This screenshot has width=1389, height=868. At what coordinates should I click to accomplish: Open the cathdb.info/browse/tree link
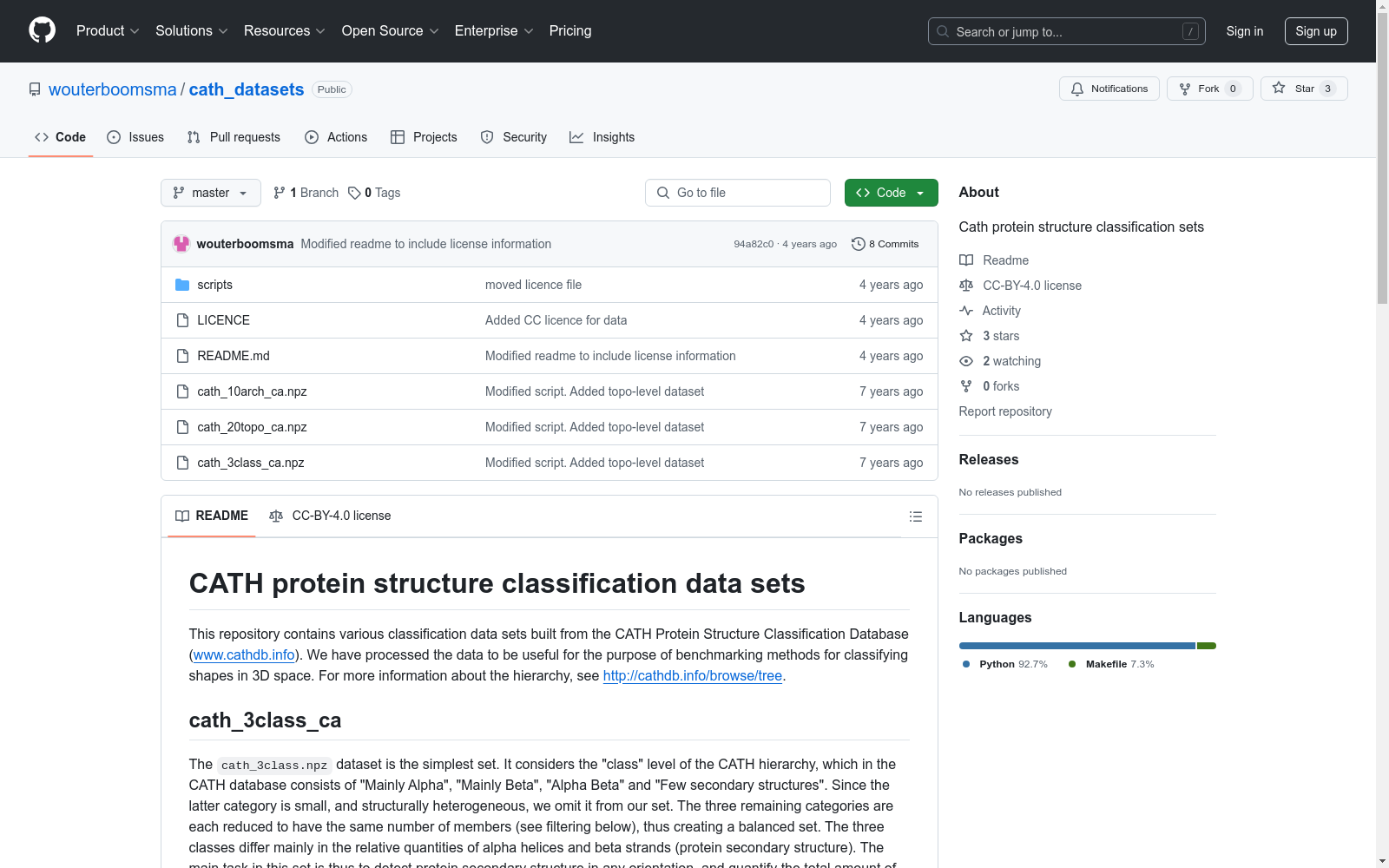(693, 675)
